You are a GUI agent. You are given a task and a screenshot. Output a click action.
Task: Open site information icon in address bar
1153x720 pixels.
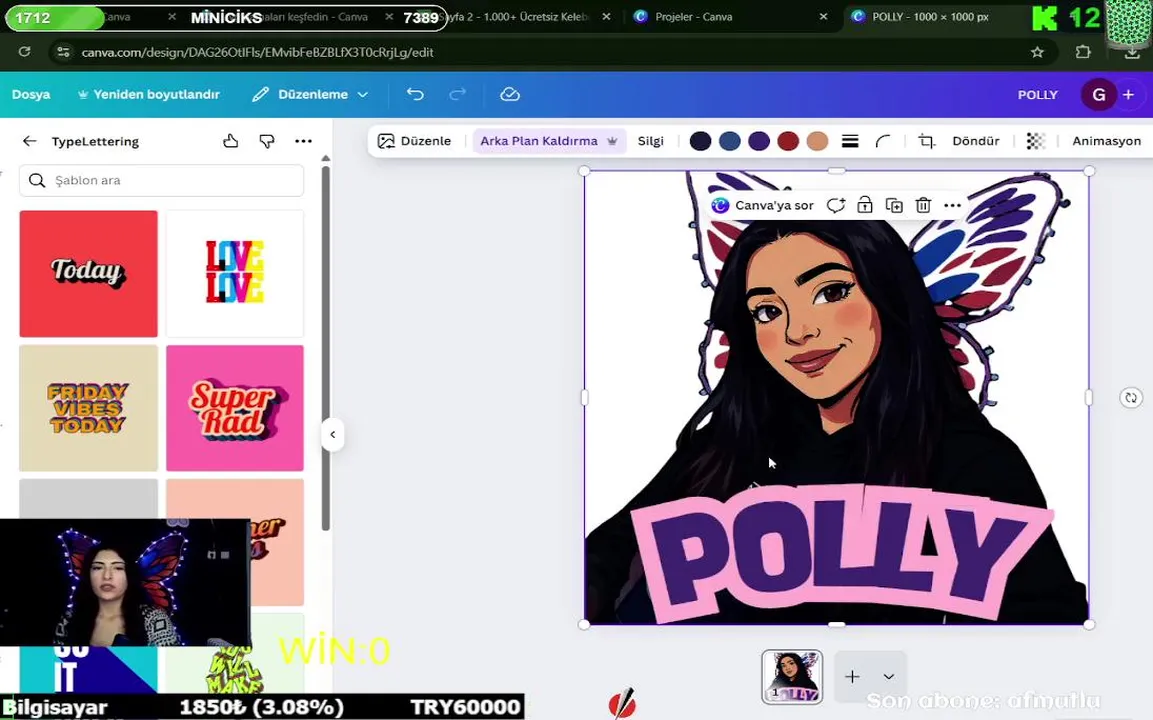[x=63, y=51]
